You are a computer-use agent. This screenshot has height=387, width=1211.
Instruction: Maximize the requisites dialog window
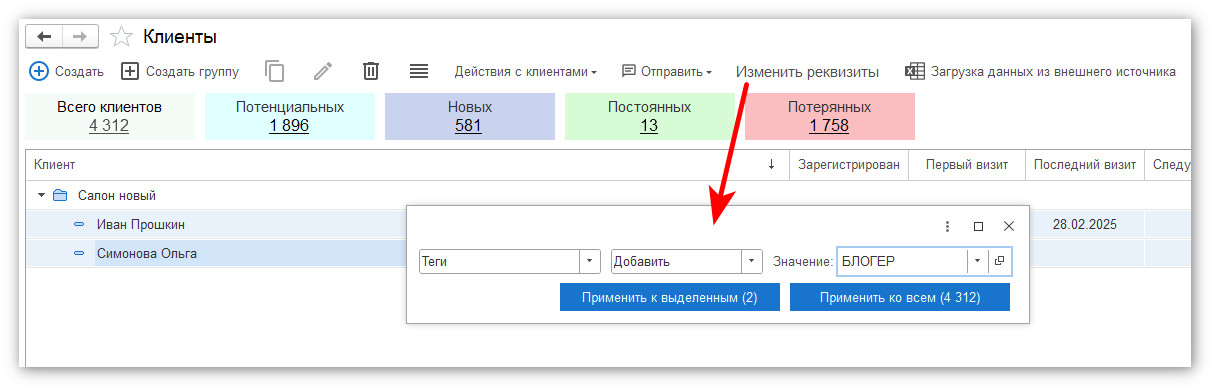(978, 227)
